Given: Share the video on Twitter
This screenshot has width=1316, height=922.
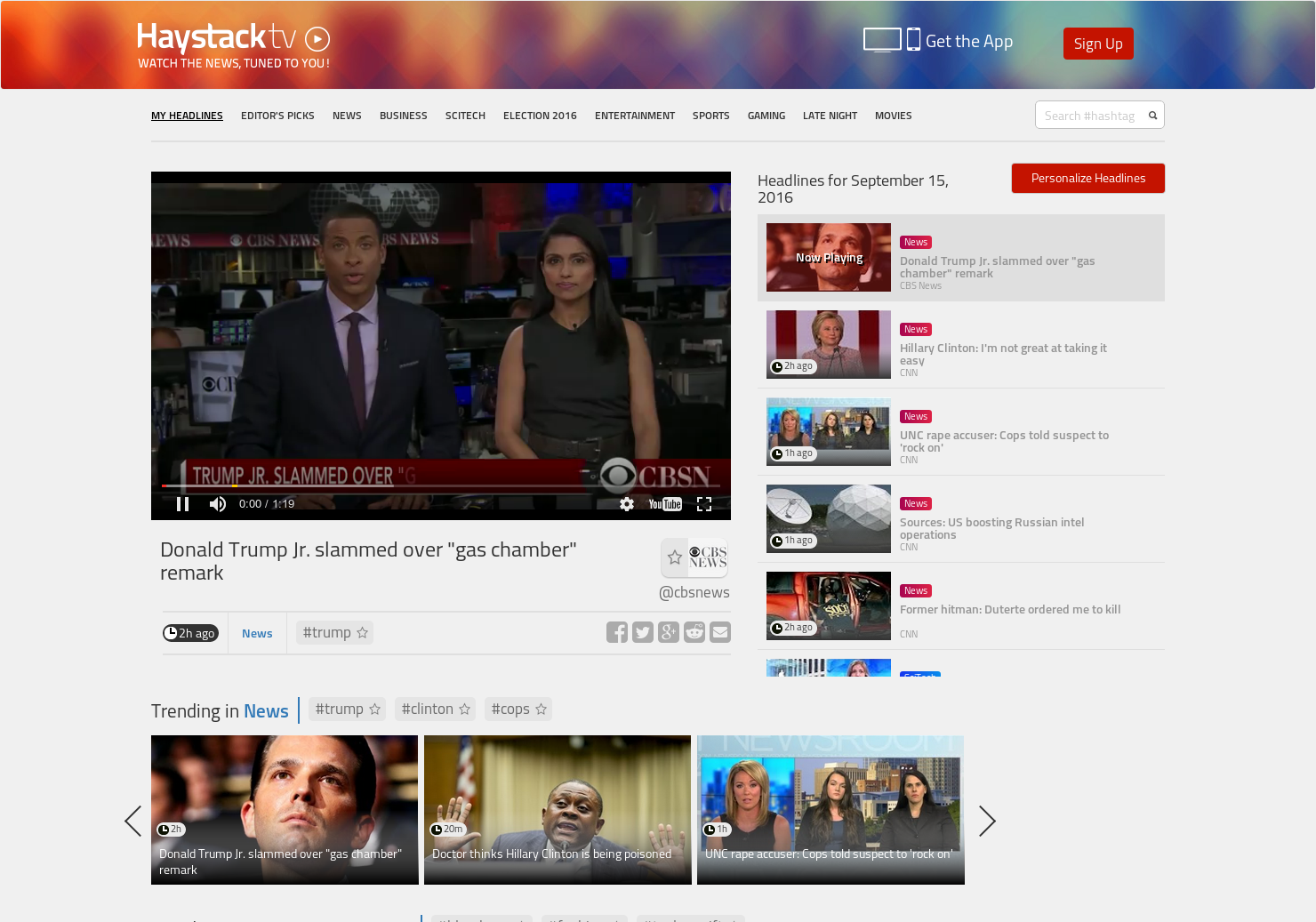Looking at the screenshot, I should (x=643, y=631).
